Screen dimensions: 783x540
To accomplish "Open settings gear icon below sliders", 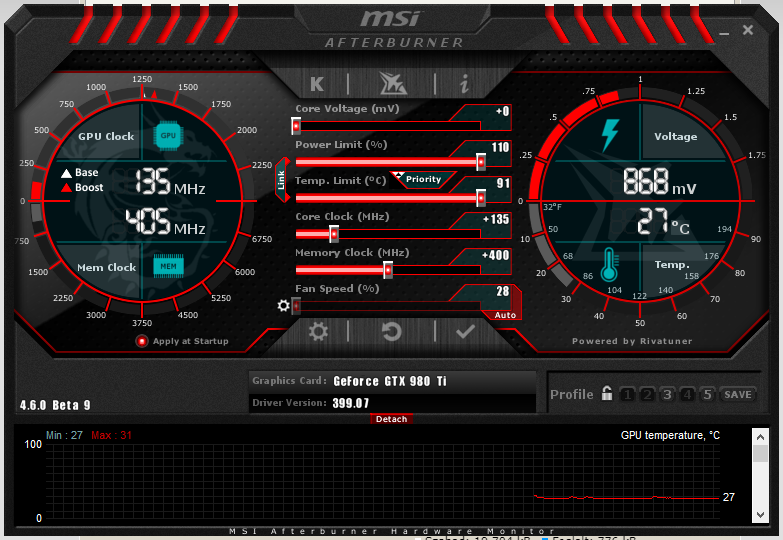I will click(x=318, y=331).
